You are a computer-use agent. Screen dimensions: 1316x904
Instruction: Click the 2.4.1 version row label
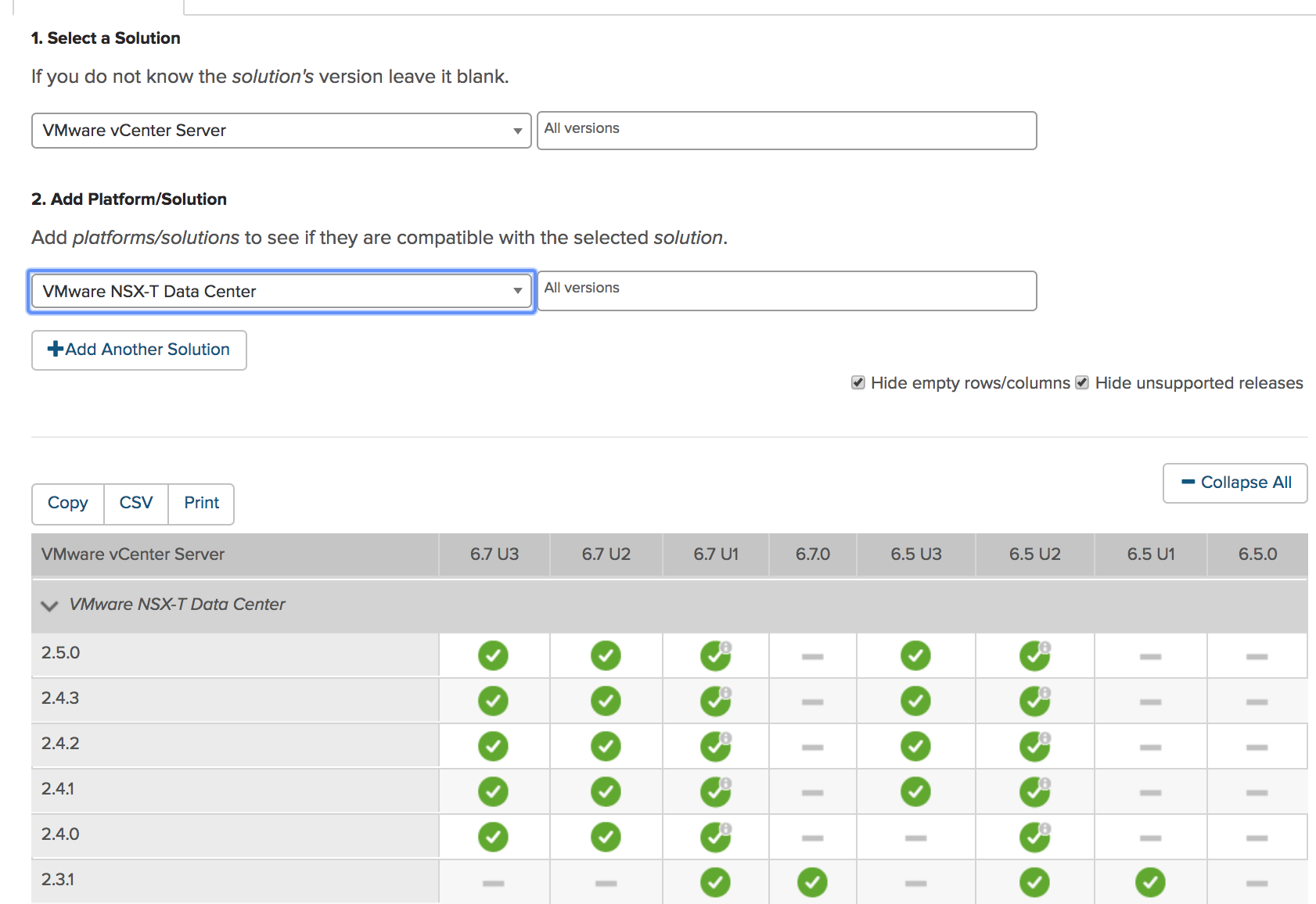[58, 789]
